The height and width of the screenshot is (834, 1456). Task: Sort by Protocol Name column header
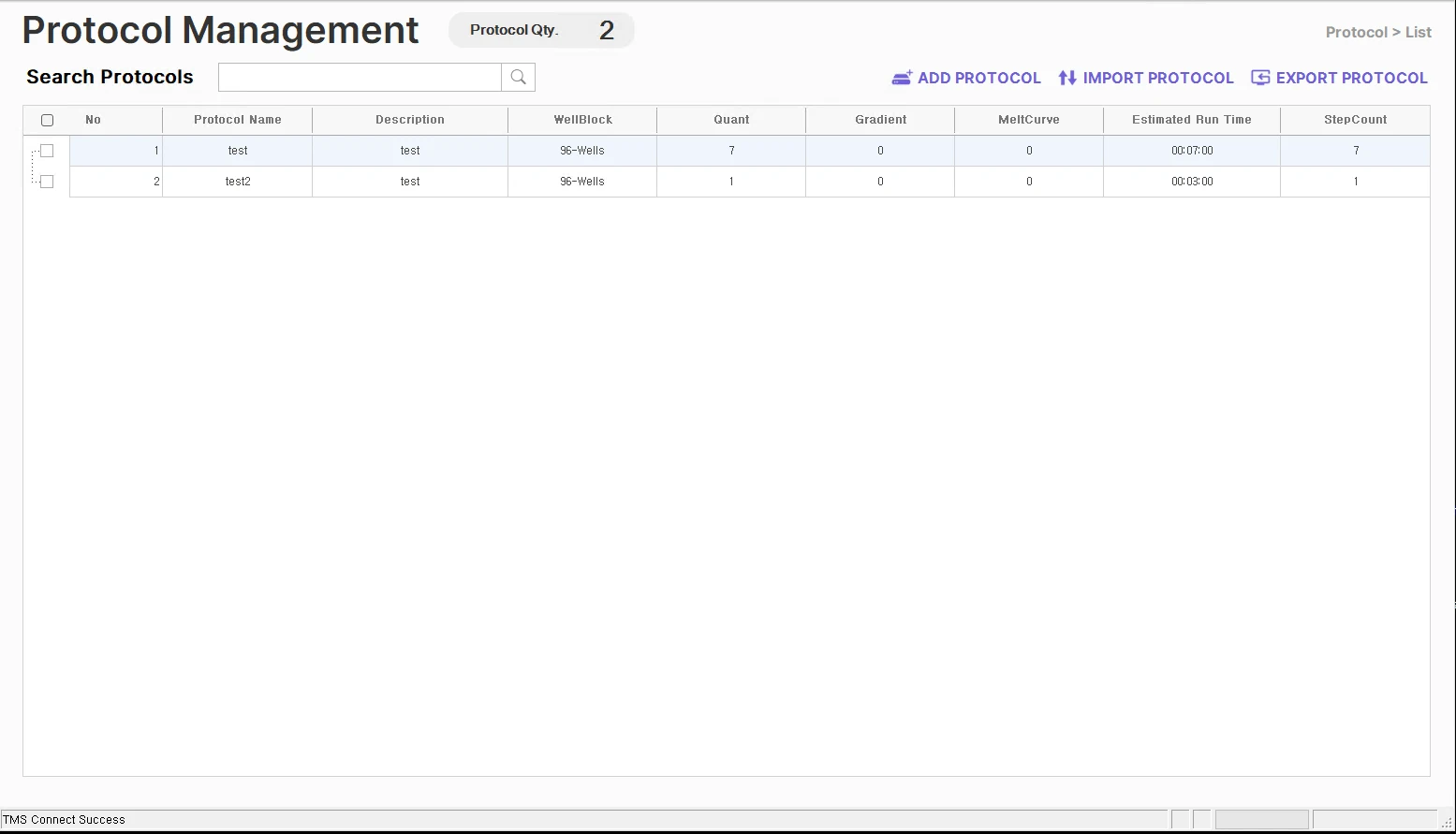click(x=238, y=120)
